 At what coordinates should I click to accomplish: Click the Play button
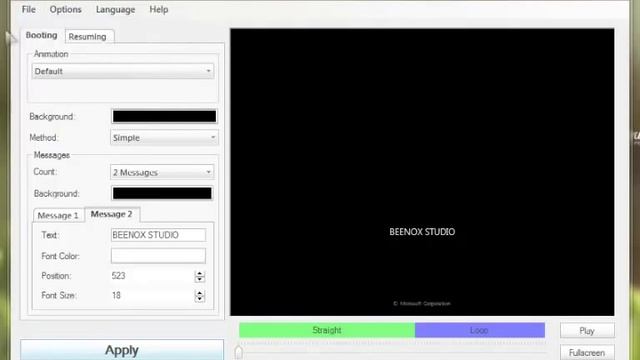tap(587, 331)
